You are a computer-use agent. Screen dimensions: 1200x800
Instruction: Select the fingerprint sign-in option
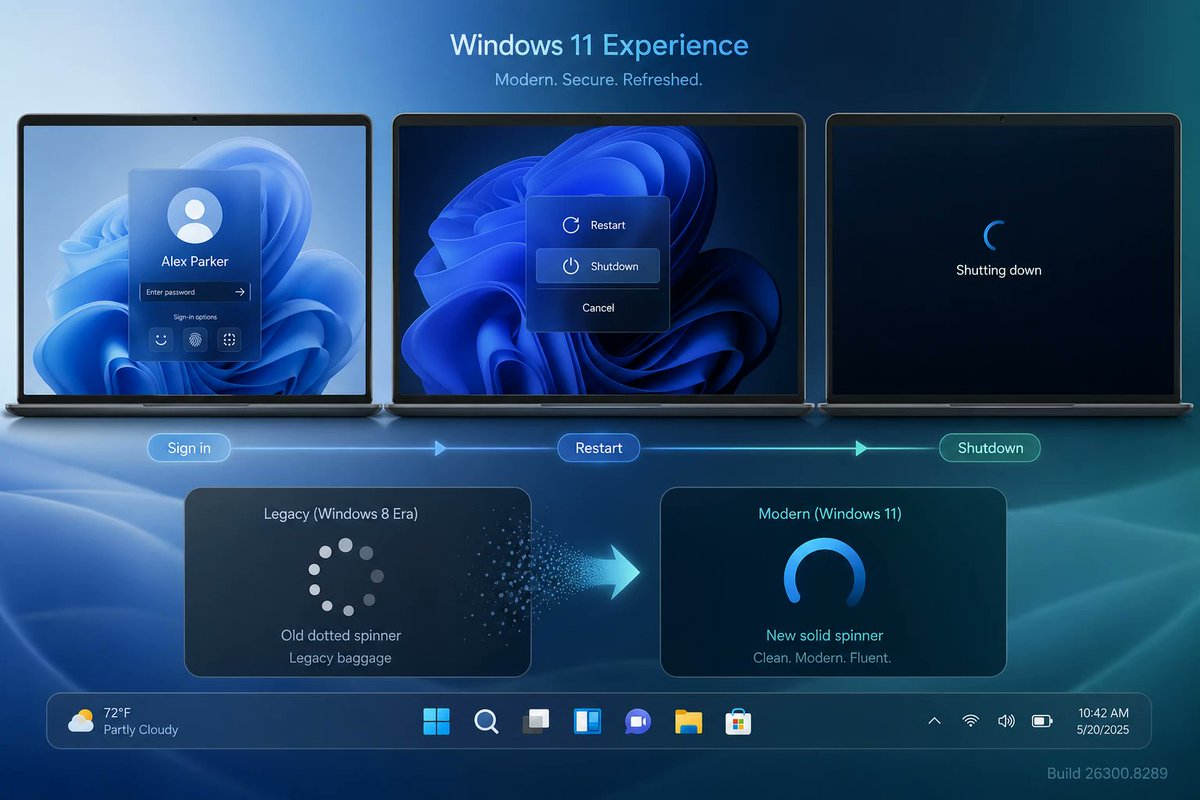[195, 340]
